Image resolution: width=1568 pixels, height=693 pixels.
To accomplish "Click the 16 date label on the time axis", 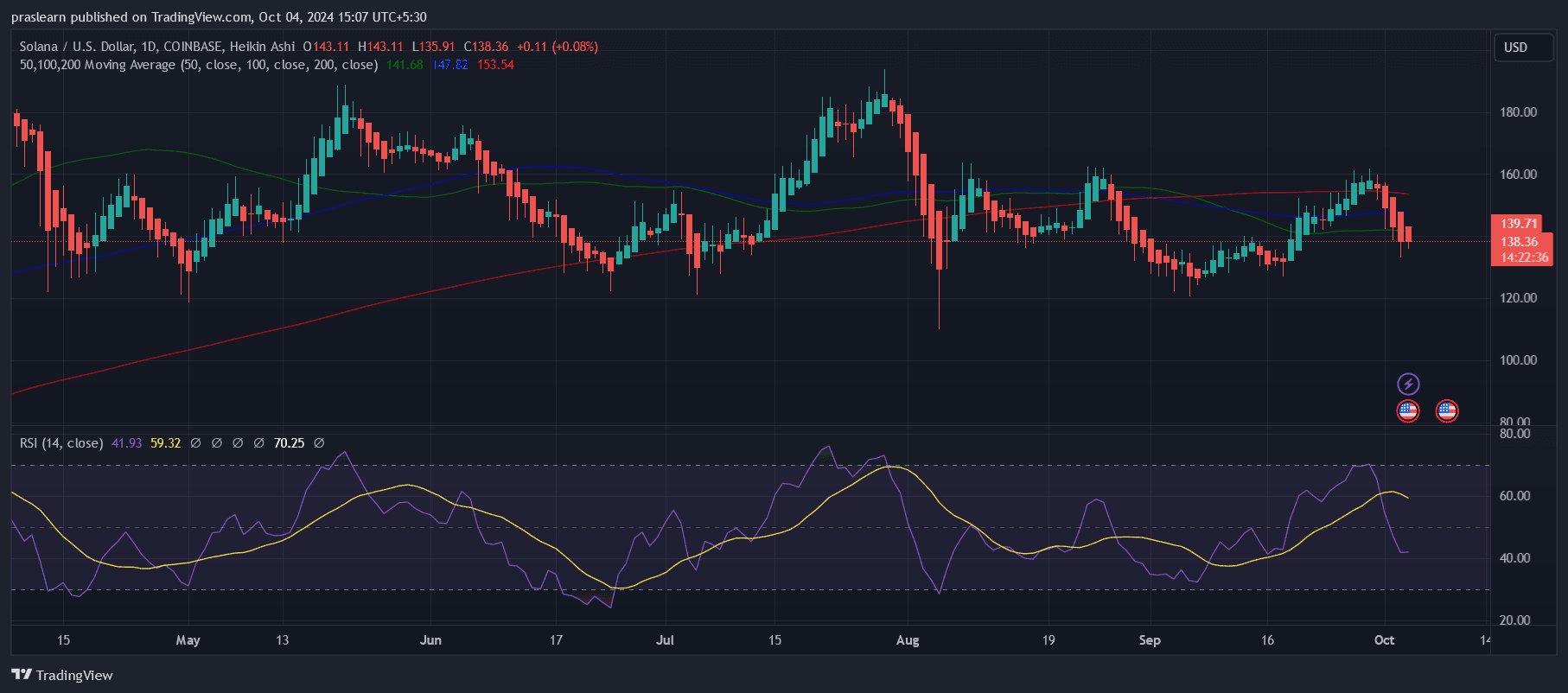I will [1267, 640].
